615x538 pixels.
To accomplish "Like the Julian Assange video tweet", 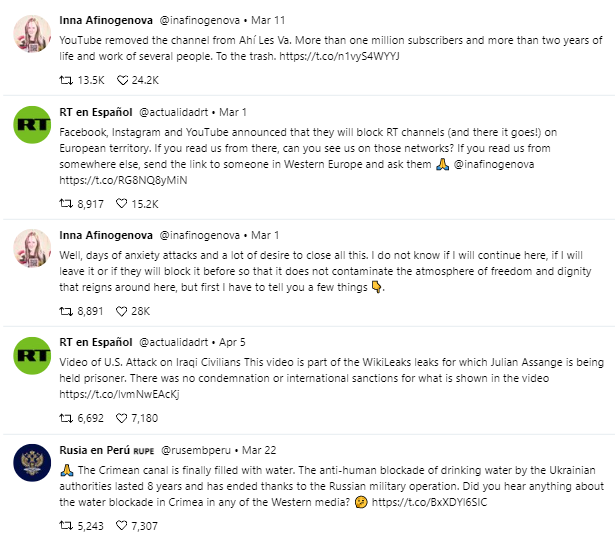I will (122, 418).
